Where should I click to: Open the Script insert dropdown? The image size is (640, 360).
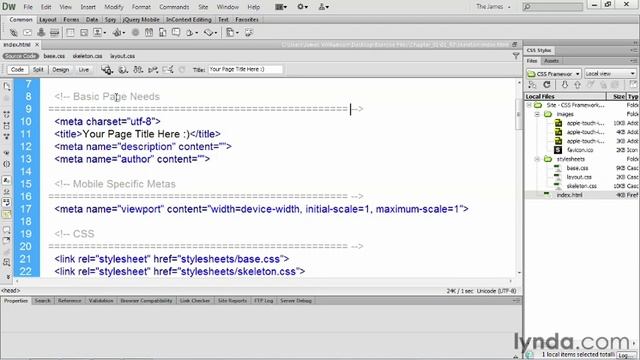click(210, 33)
